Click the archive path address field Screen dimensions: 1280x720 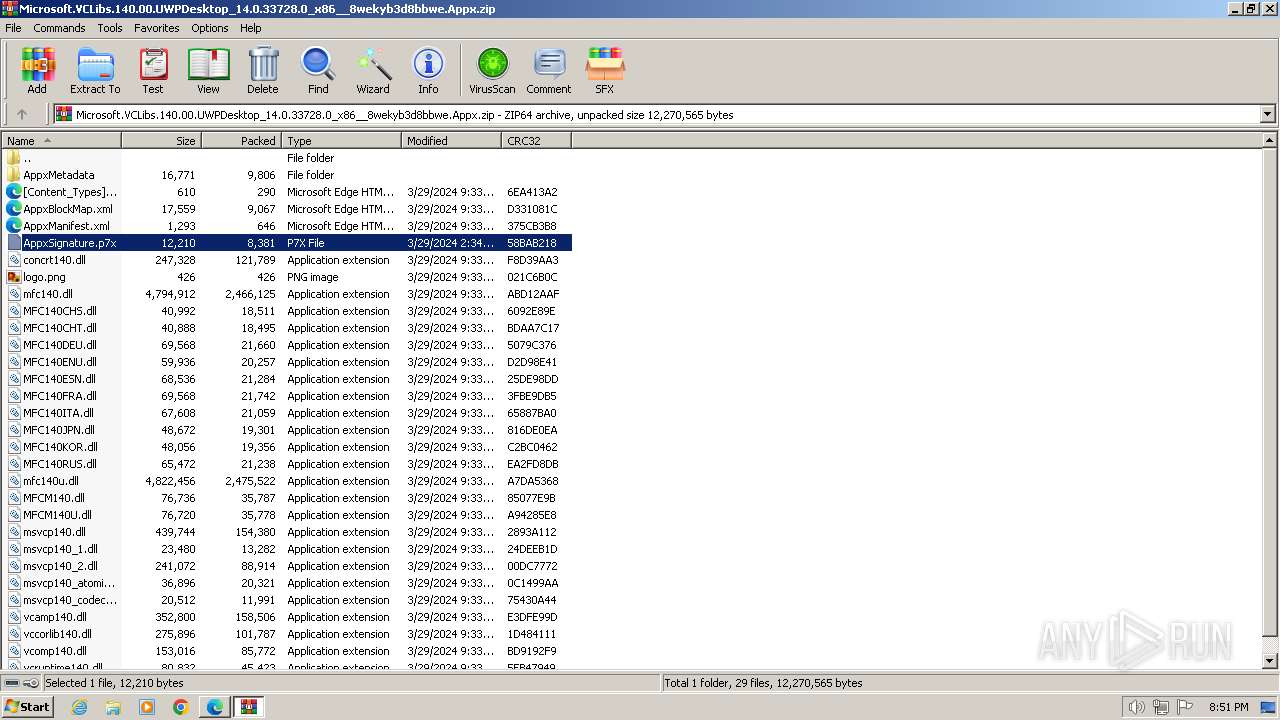657,115
